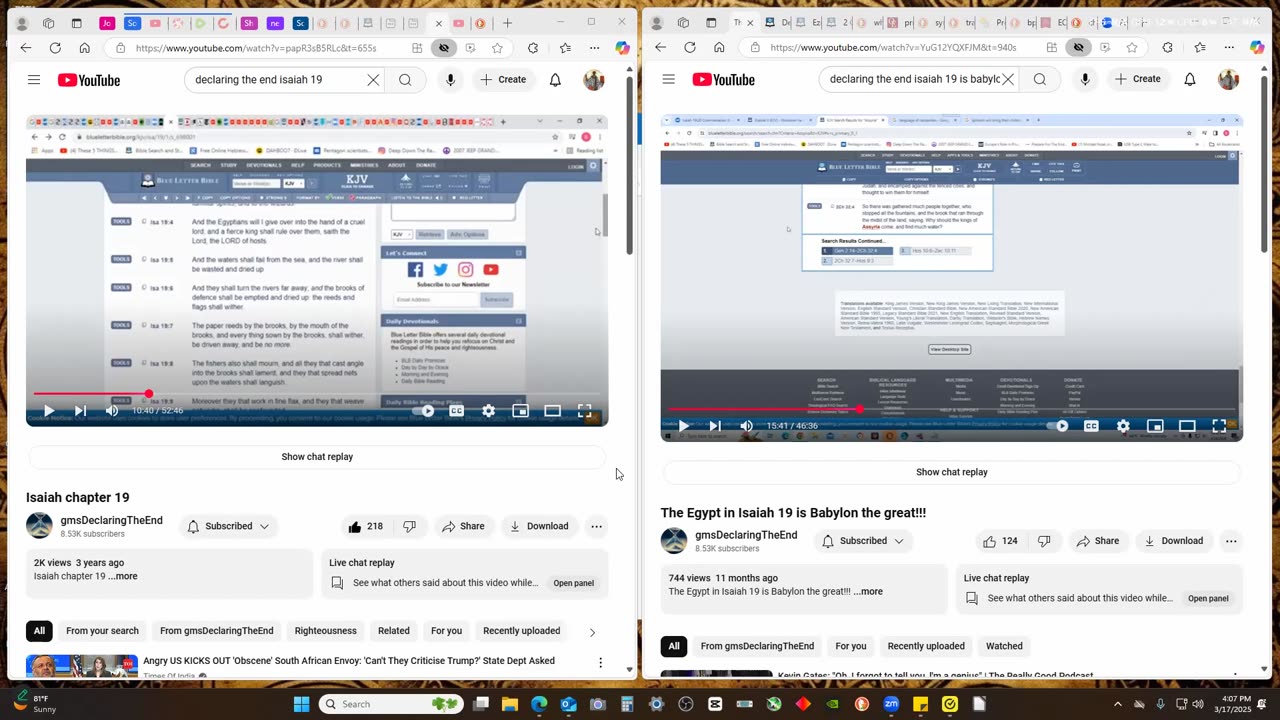Open YouTube guide menu in right window
This screenshot has height=720, width=1280.
(x=669, y=79)
